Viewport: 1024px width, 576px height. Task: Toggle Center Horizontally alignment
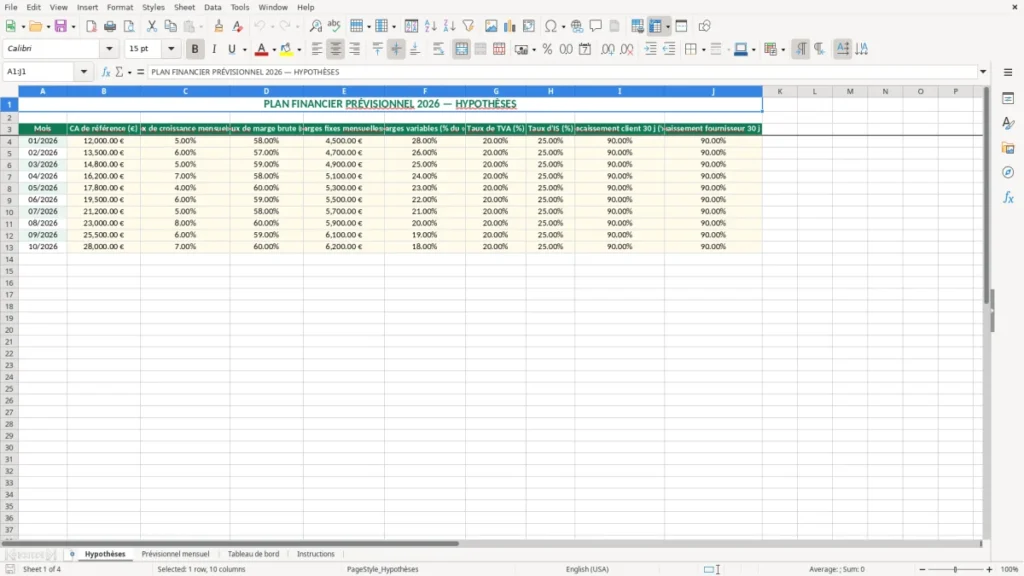[x=335, y=49]
